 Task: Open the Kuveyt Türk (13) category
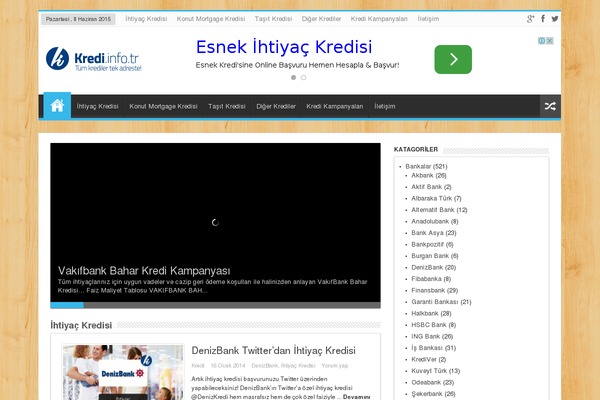[435, 371]
